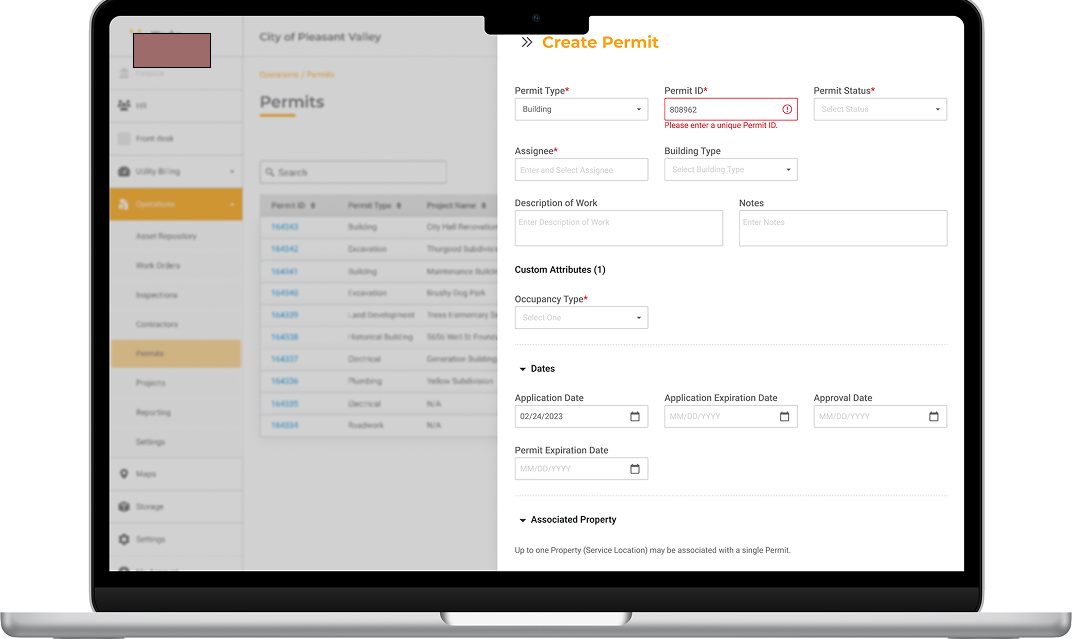The height and width of the screenshot is (639, 1072).
Task: Open Work Orders in sidebar
Action: [x=158, y=266]
